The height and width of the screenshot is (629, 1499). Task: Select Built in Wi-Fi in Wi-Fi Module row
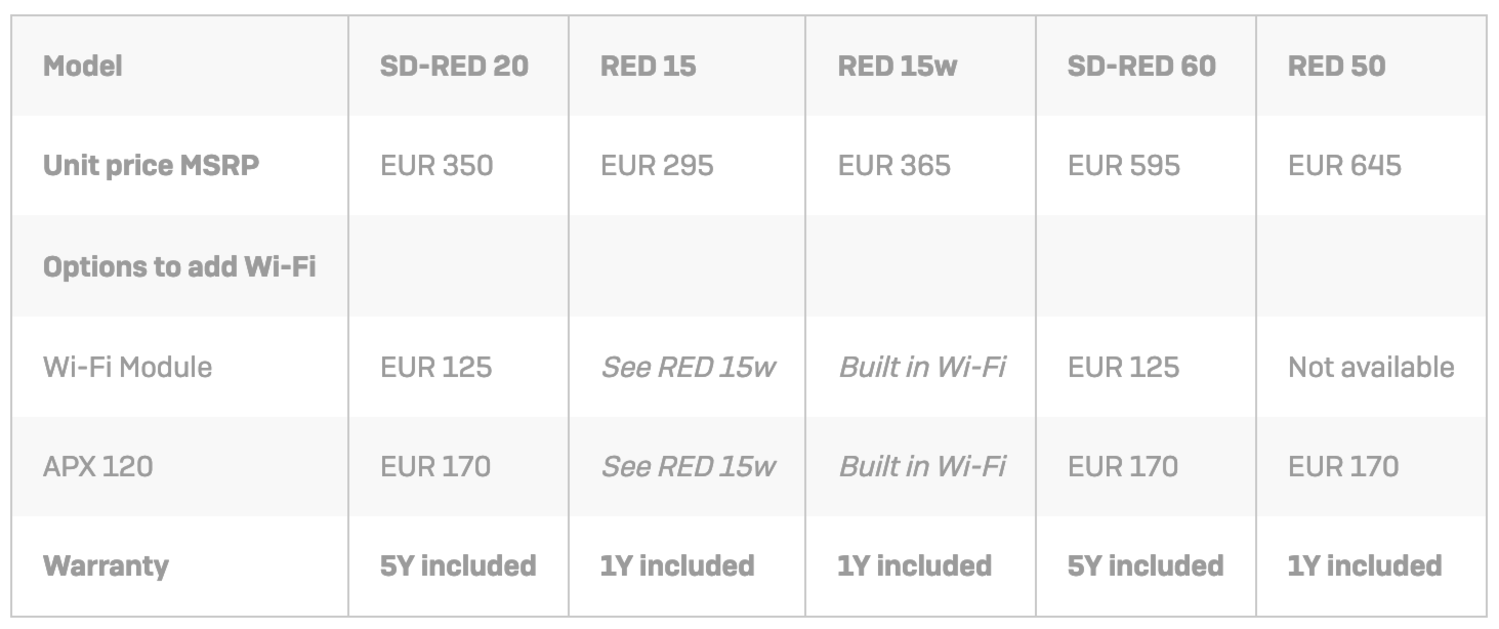point(921,367)
